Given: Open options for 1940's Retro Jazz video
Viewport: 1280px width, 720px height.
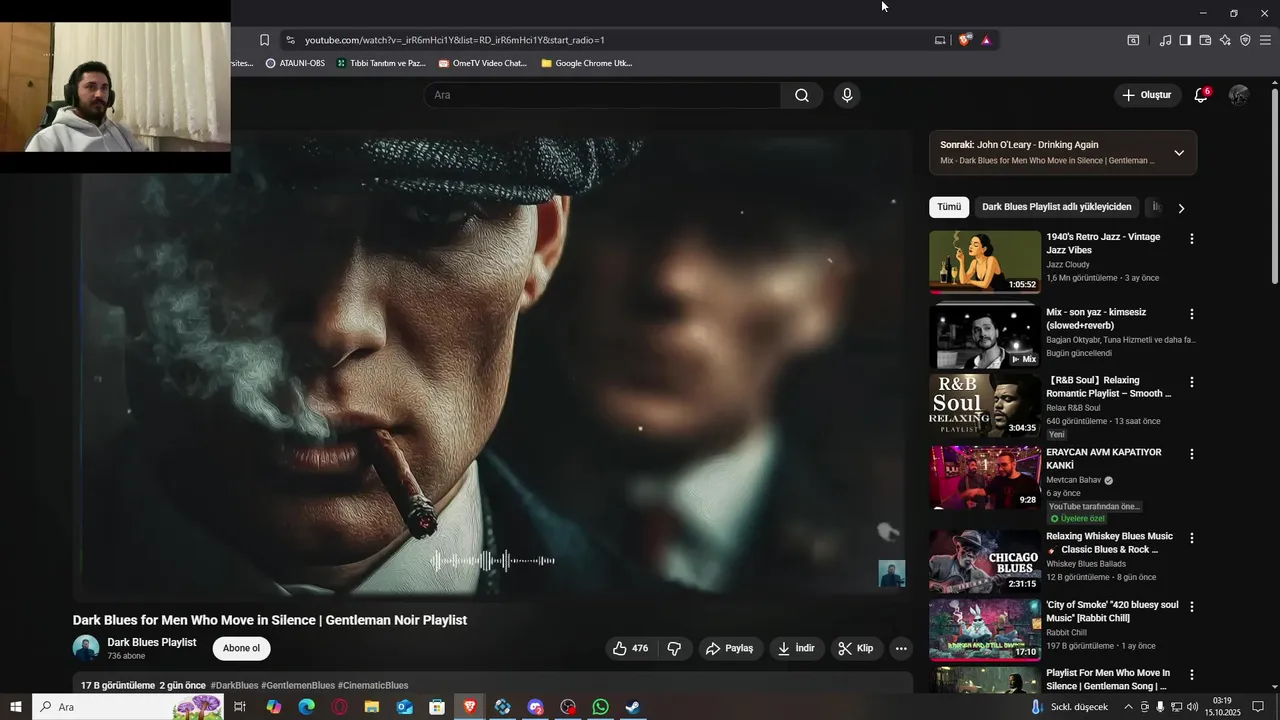Looking at the screenshot, I should click(1191, 239).
